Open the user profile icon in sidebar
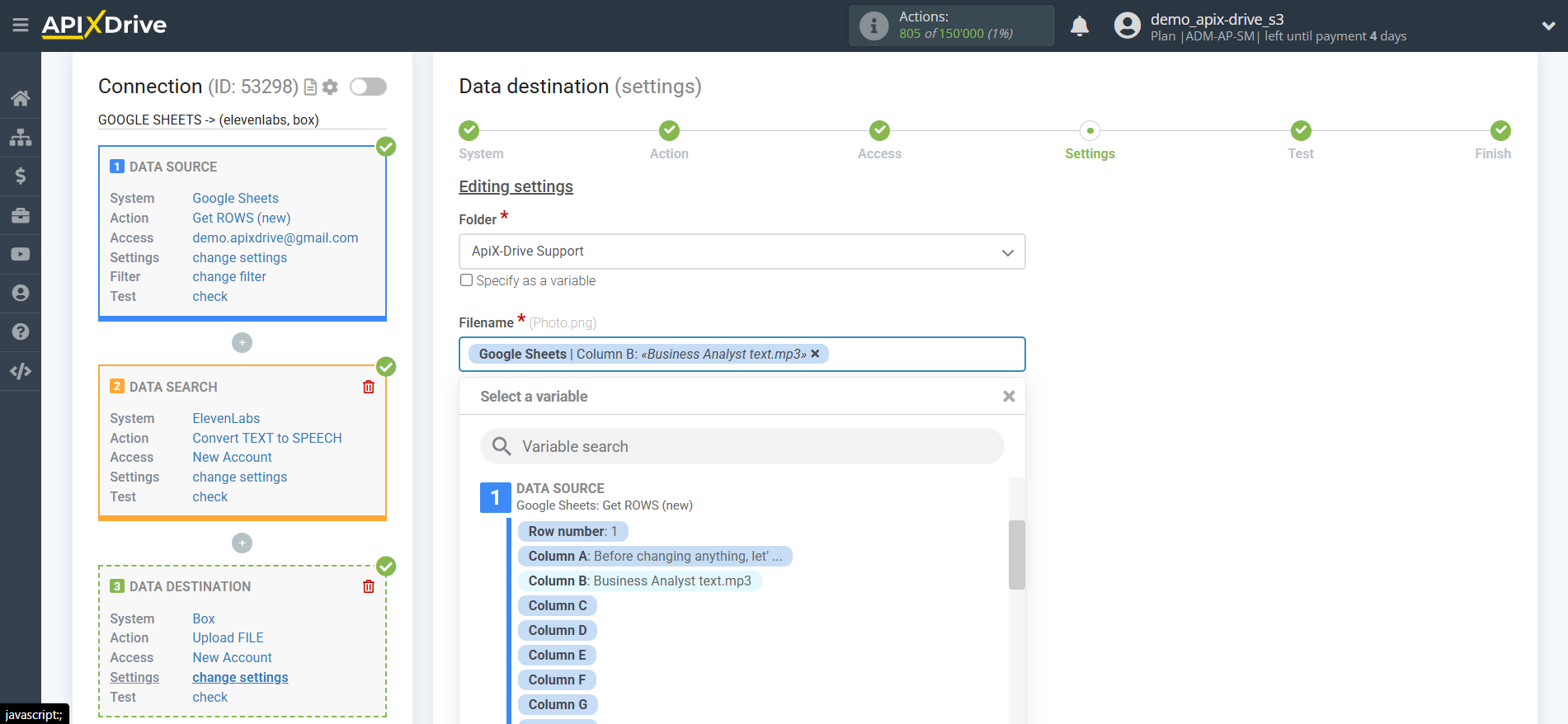 (x=21, y=293)
